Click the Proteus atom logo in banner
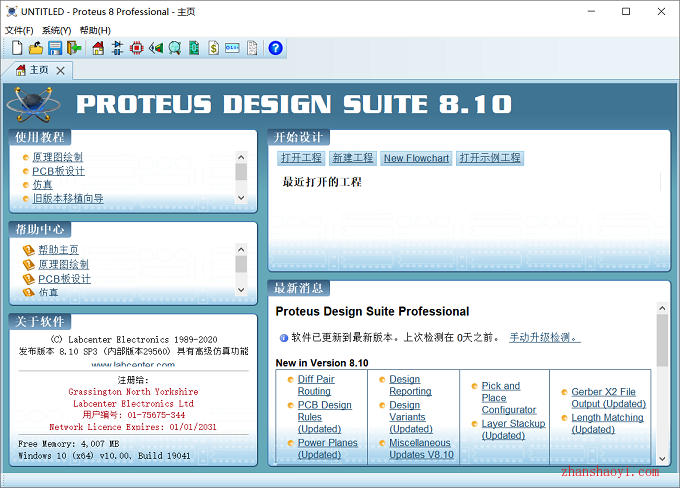Image resolution: width=680 pixels, height=488 pixels. 34,104
